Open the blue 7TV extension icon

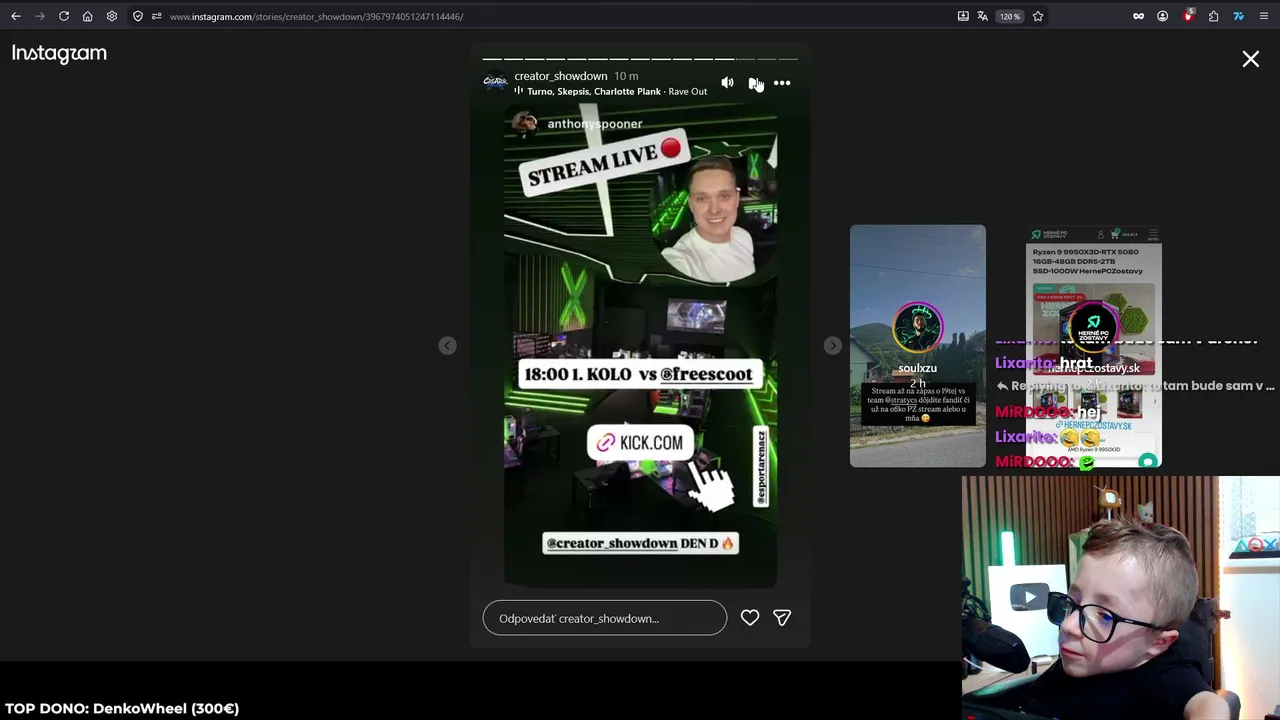pos(1238,16)
